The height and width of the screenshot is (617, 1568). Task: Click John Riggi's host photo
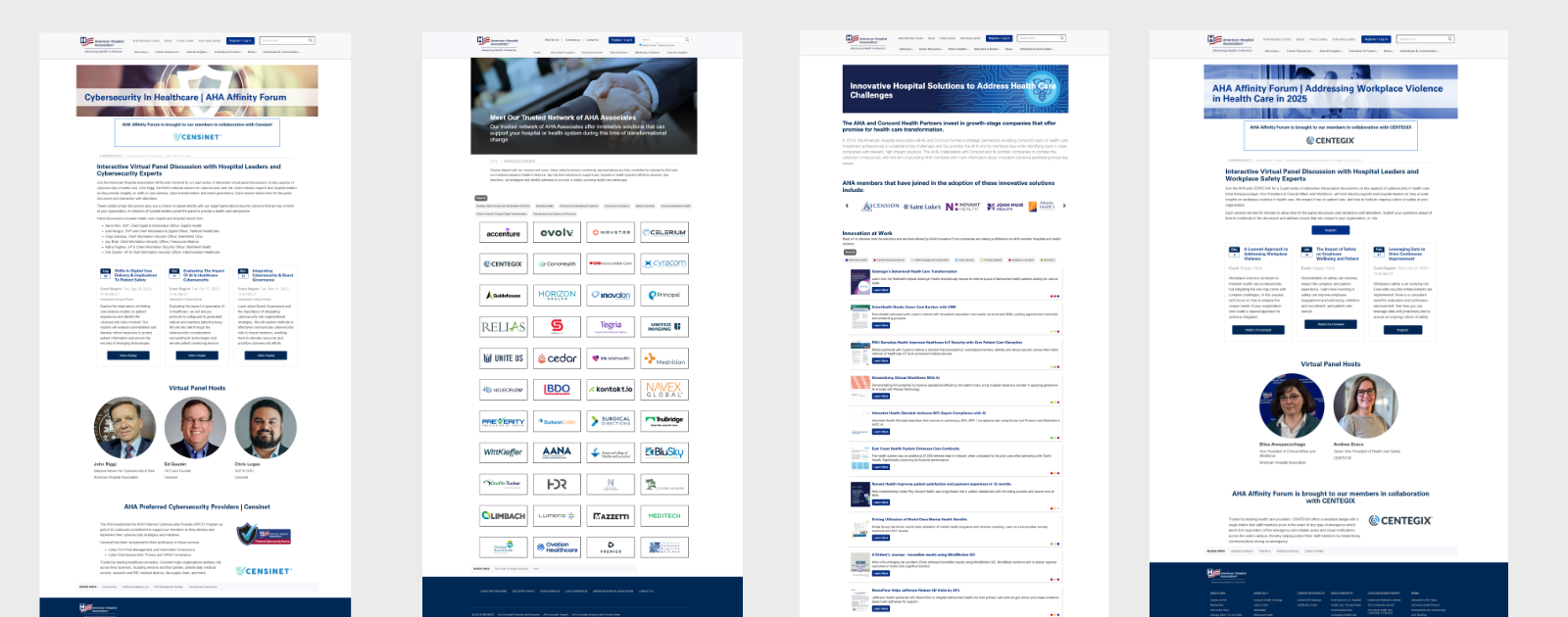(x=124, y=428)
